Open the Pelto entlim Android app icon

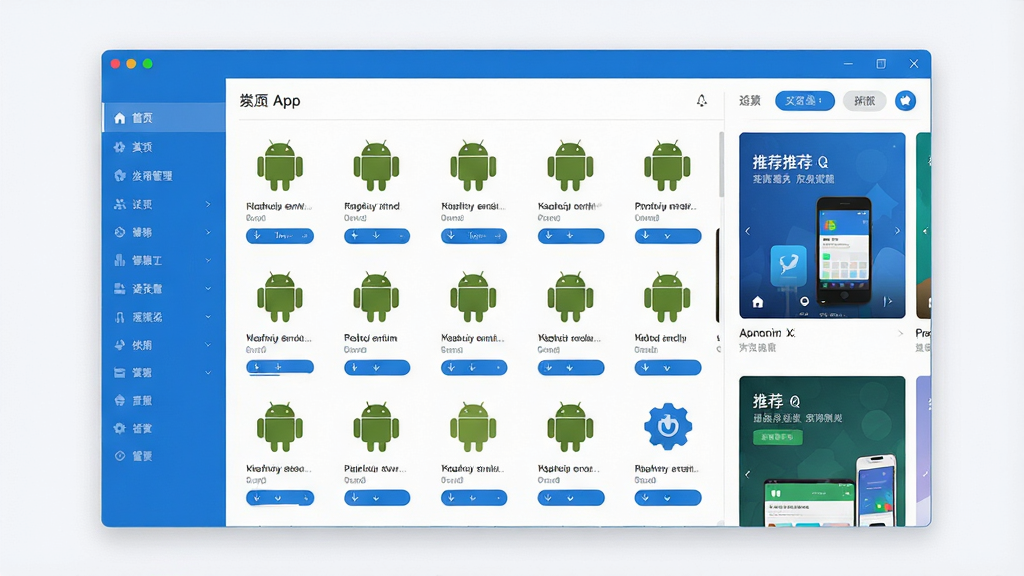point(376,298)
